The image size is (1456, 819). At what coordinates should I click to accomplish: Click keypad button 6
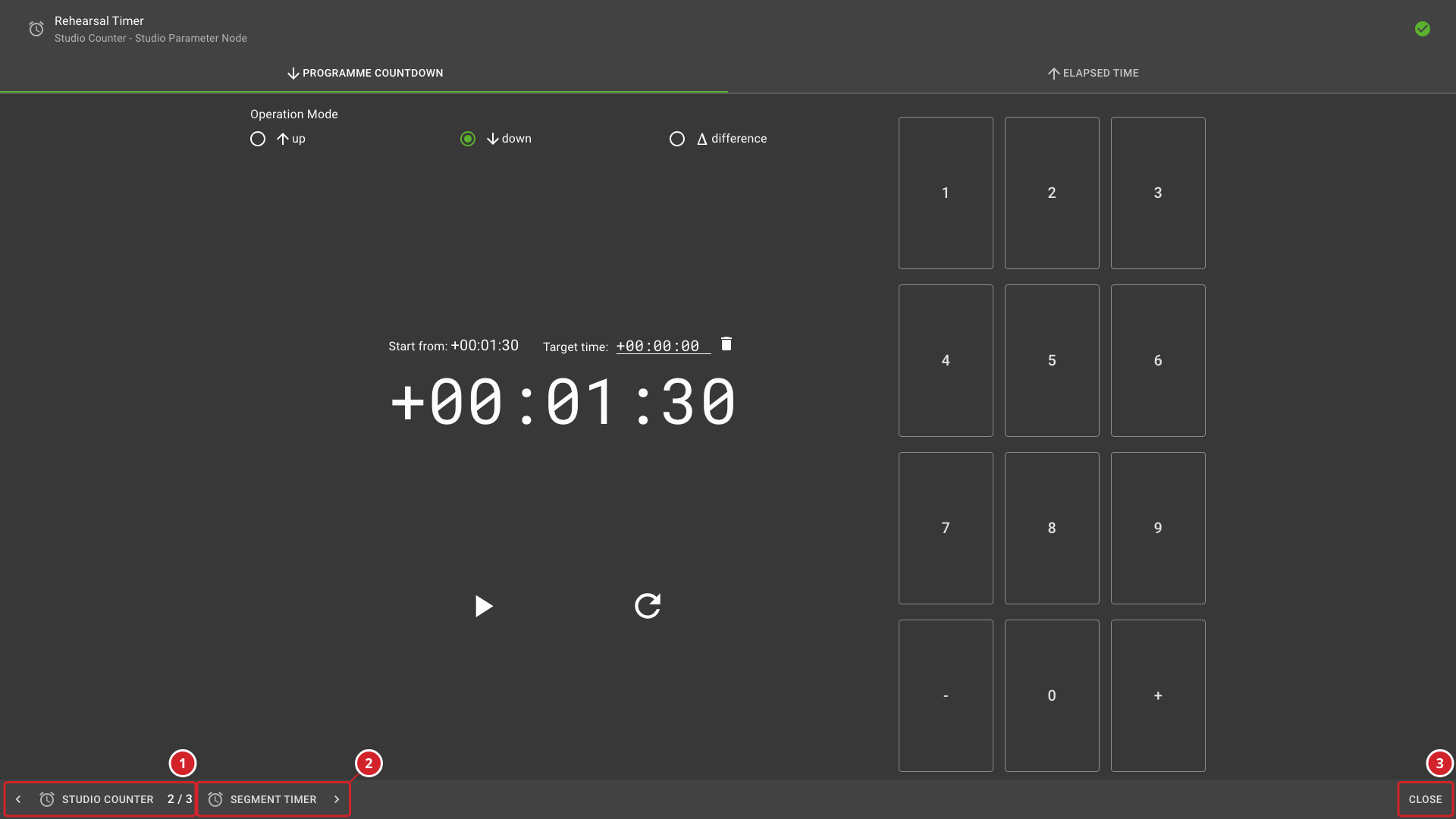coord(1158,360)
